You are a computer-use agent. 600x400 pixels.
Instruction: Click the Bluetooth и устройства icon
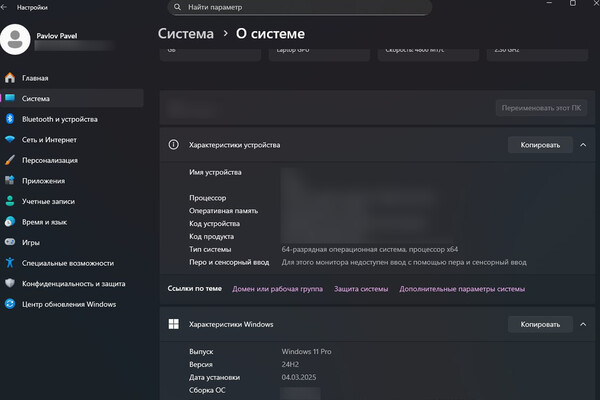pos(10,119)
